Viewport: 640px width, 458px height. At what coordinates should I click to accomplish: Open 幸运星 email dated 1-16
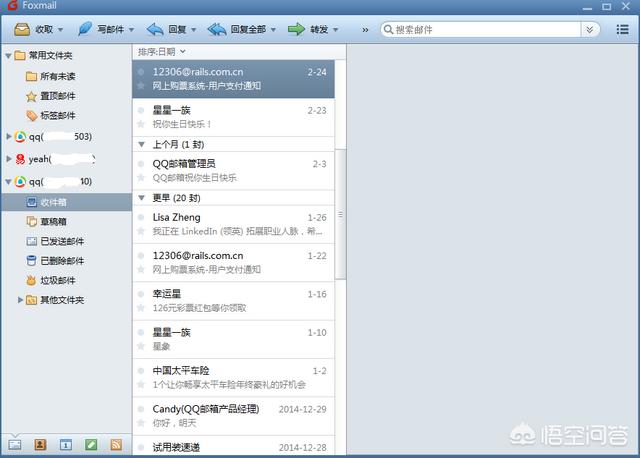pos(233,301)
